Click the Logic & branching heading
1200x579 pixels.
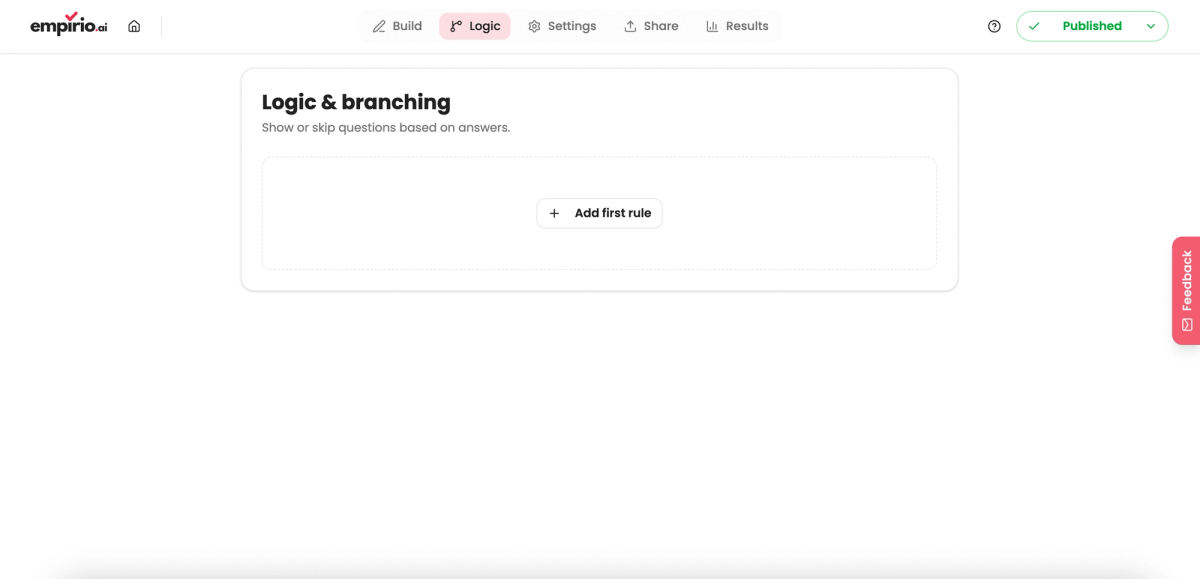356,102
